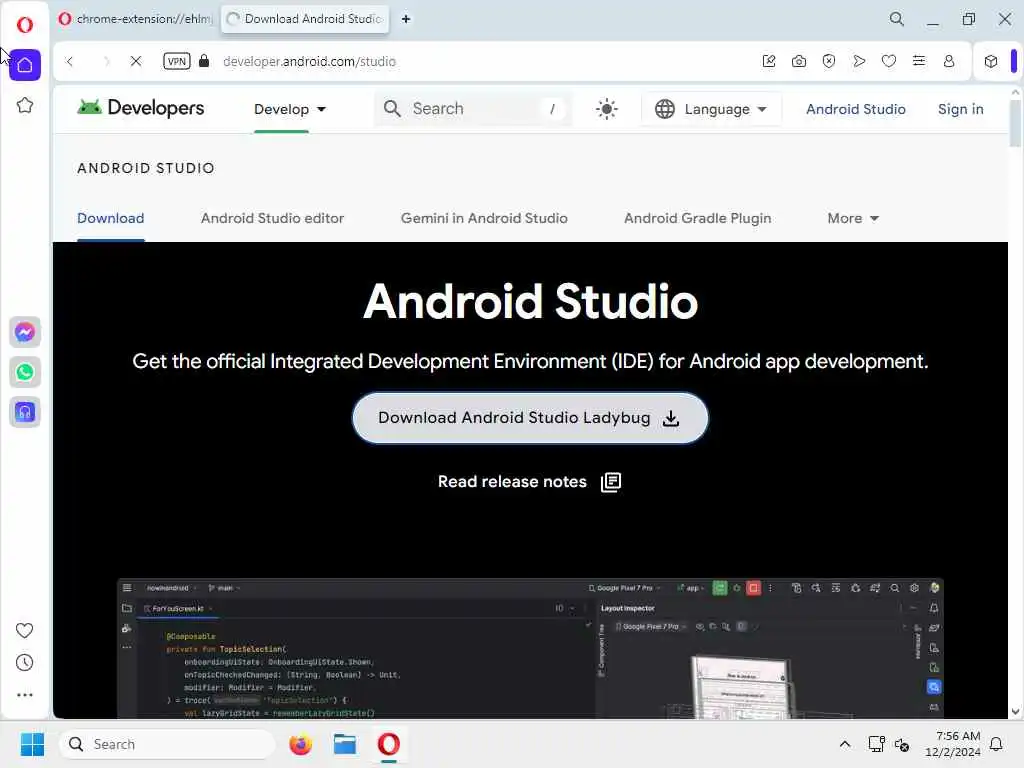Screen dimensions: 1024x768
Task: Show hidden system tray icons
Action: pyautogui.click(x=844, y=744)
